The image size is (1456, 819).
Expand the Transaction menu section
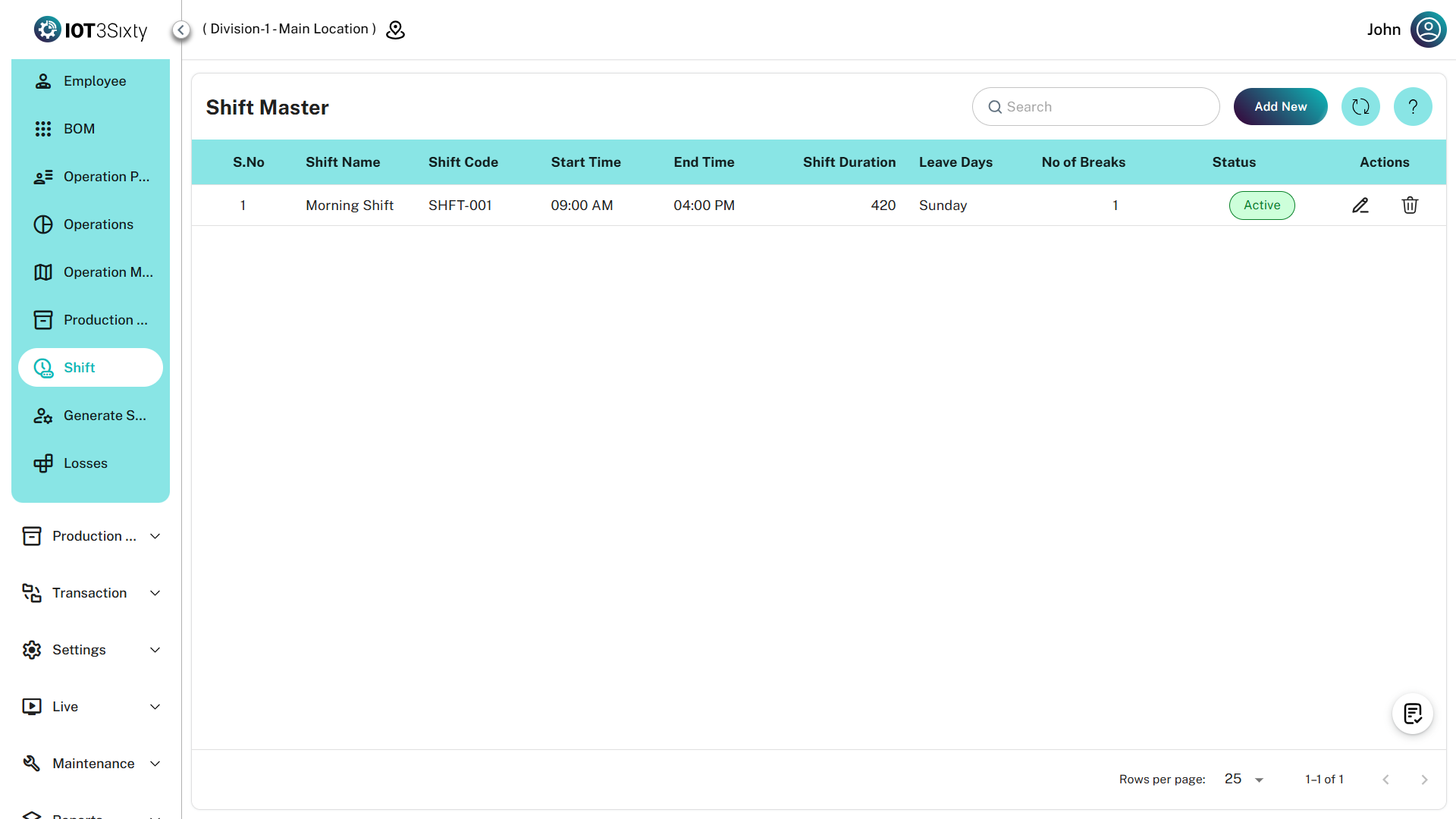(91, 593)
